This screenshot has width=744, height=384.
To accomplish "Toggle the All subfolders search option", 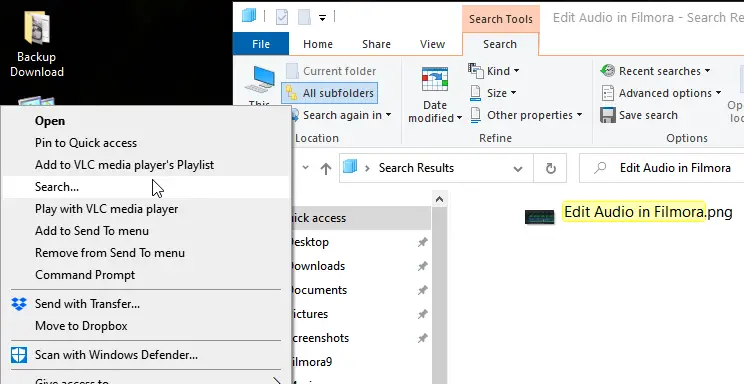I will 330,93.
